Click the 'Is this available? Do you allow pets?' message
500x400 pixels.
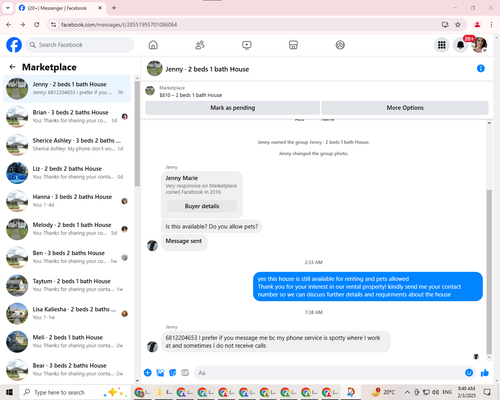click(x=212, y=226)
